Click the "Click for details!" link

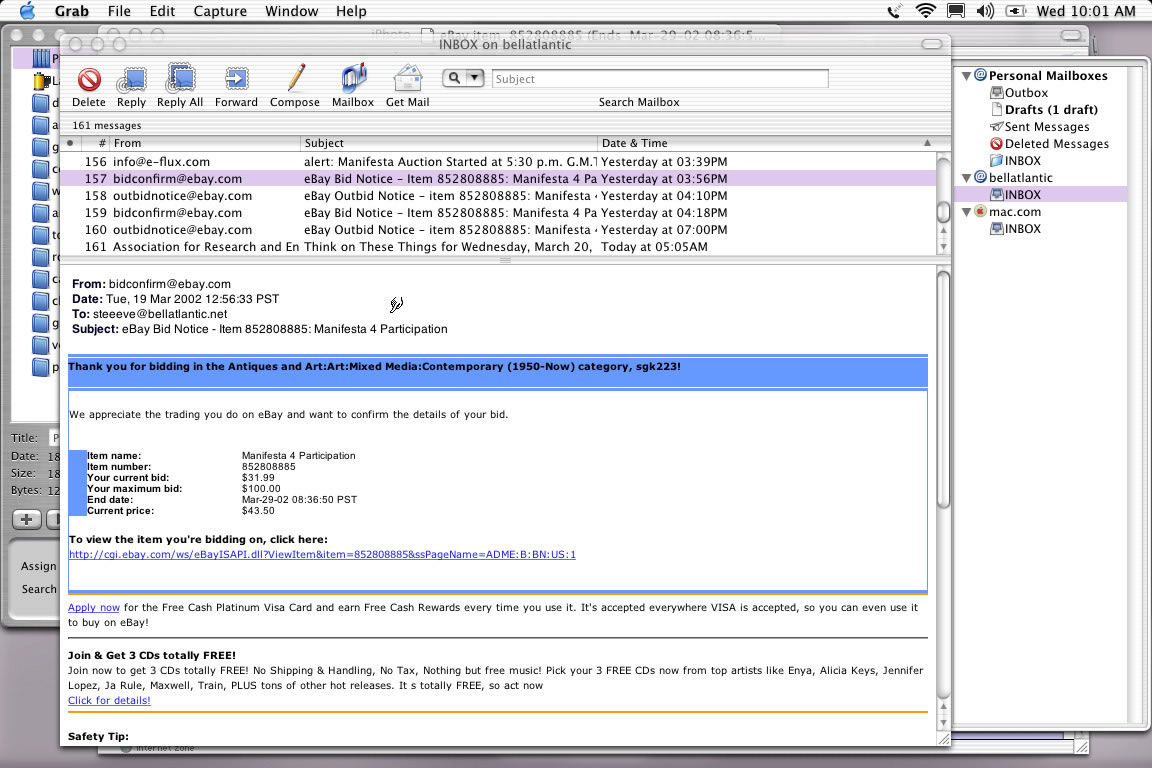click(x=109, y=700)
